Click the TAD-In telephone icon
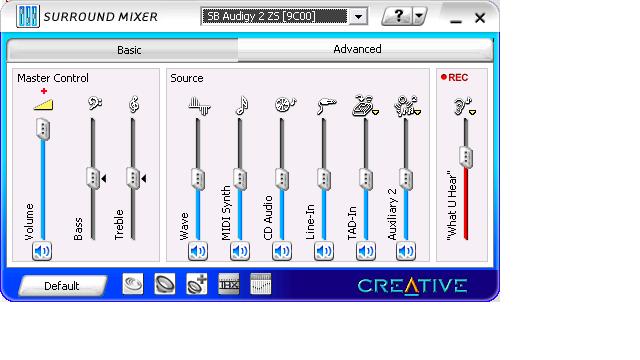640x360 pixels. [362, 106]
